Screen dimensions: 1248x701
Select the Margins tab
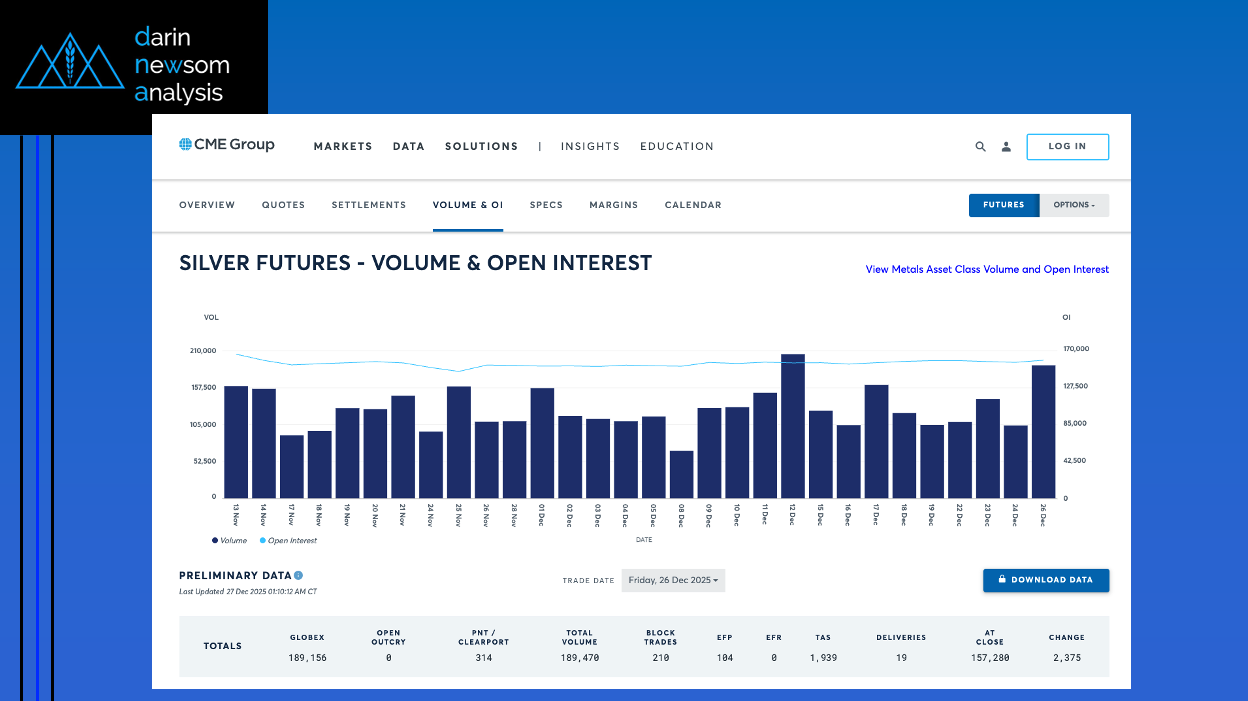click(613, 205)
